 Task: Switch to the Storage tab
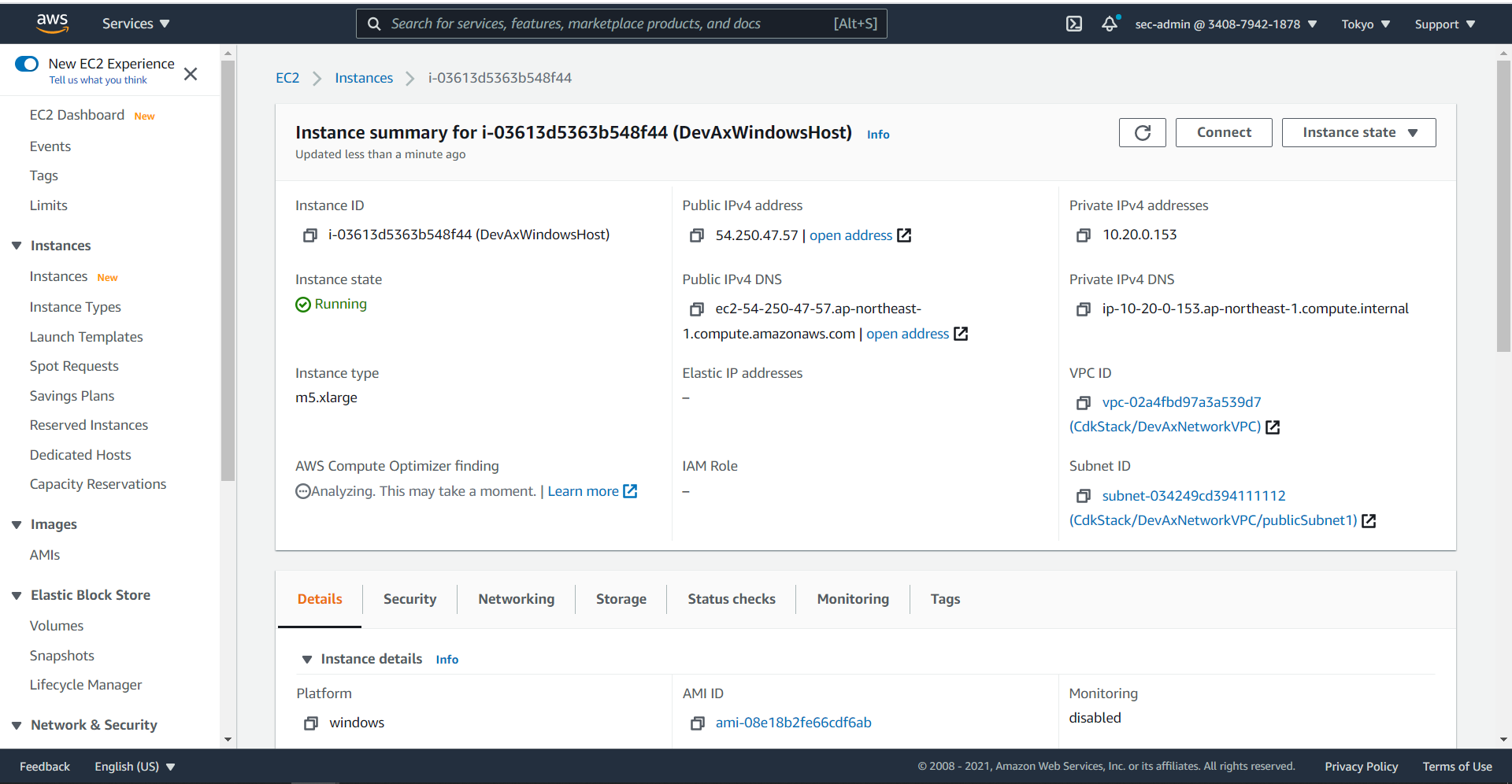pos(621,599)
